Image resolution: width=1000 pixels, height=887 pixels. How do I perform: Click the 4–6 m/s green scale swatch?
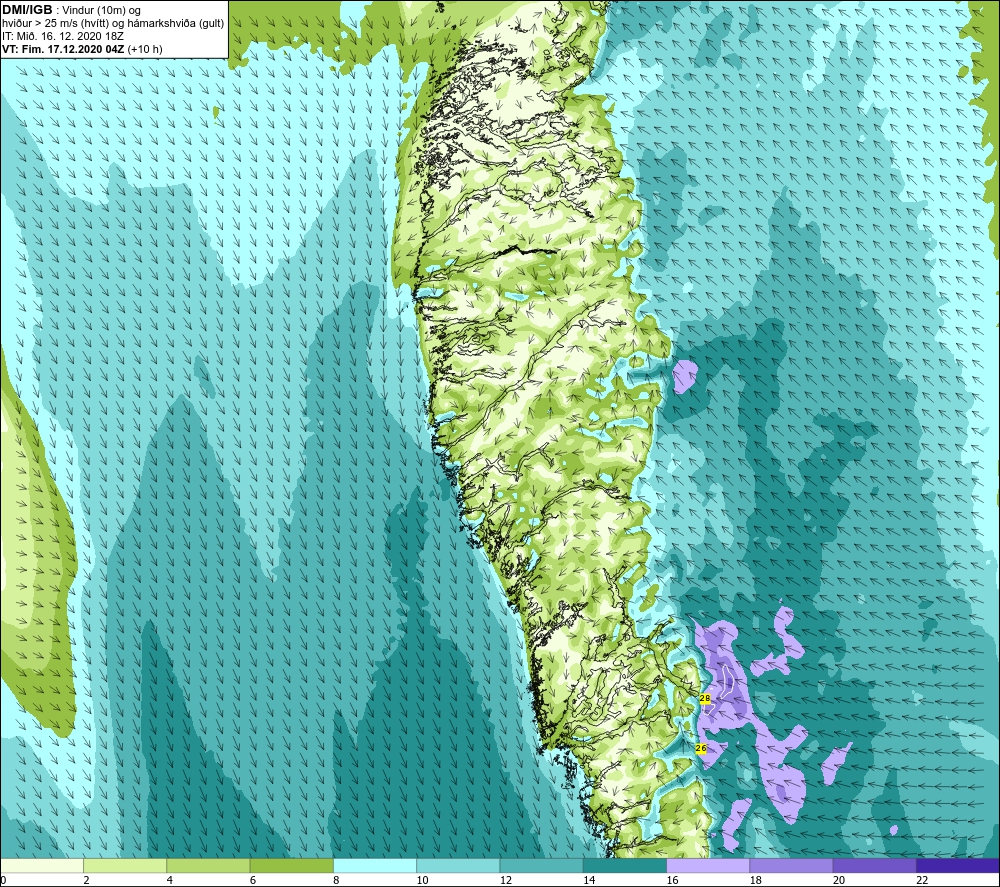click(x=209, y=865)
